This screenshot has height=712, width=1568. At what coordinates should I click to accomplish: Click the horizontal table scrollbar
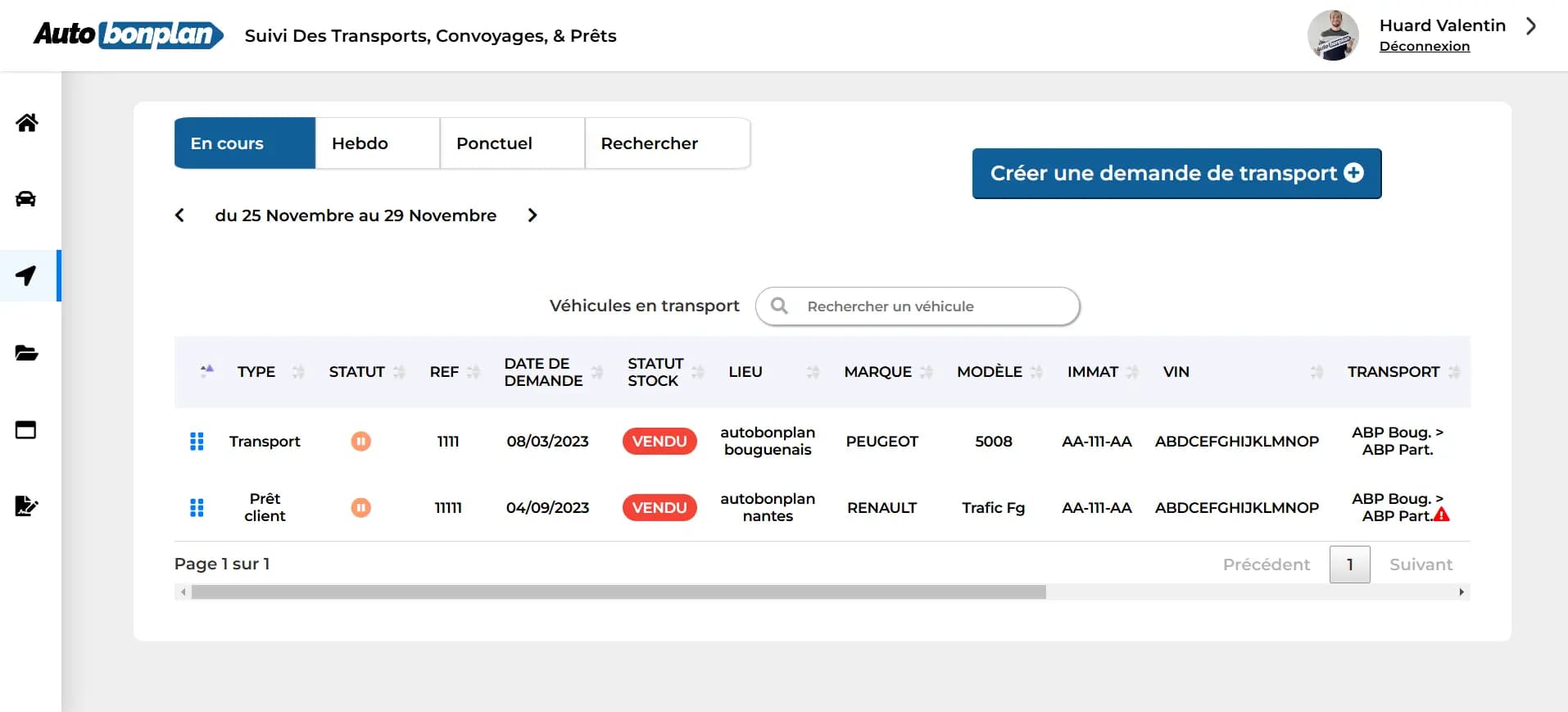point(619,592)
